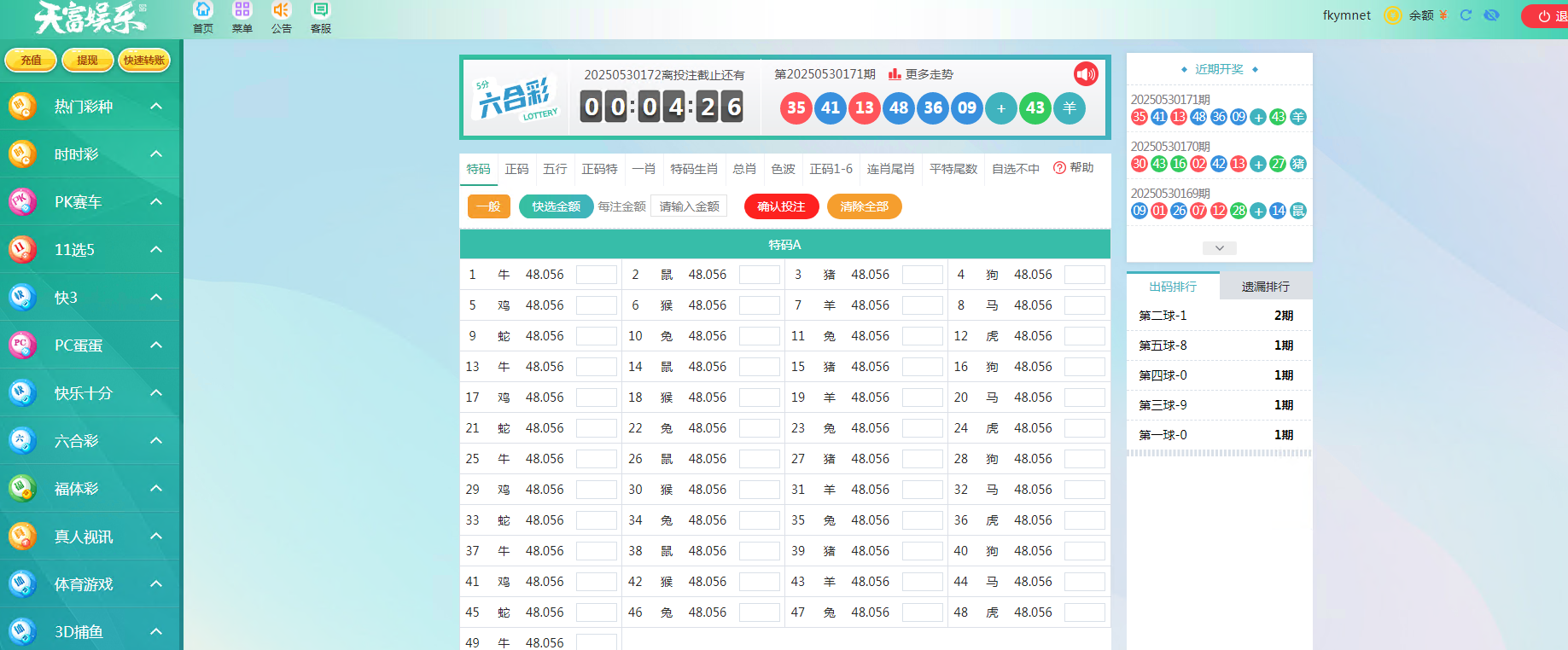Expand more recent draw results
The width and height of the screenshot is (1568, 650).
pyautogui.click(x=1219, y=248)
